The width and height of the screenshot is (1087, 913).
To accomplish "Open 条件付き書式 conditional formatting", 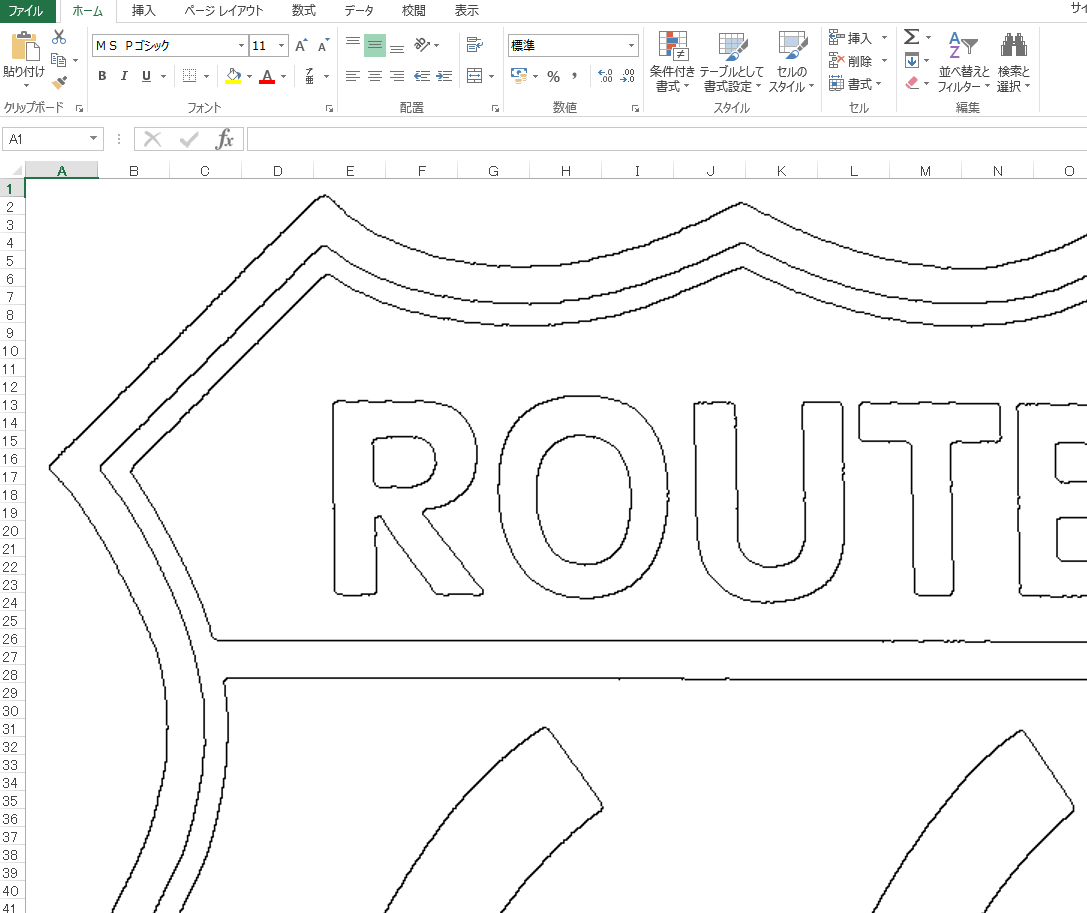I will [672, 62].
